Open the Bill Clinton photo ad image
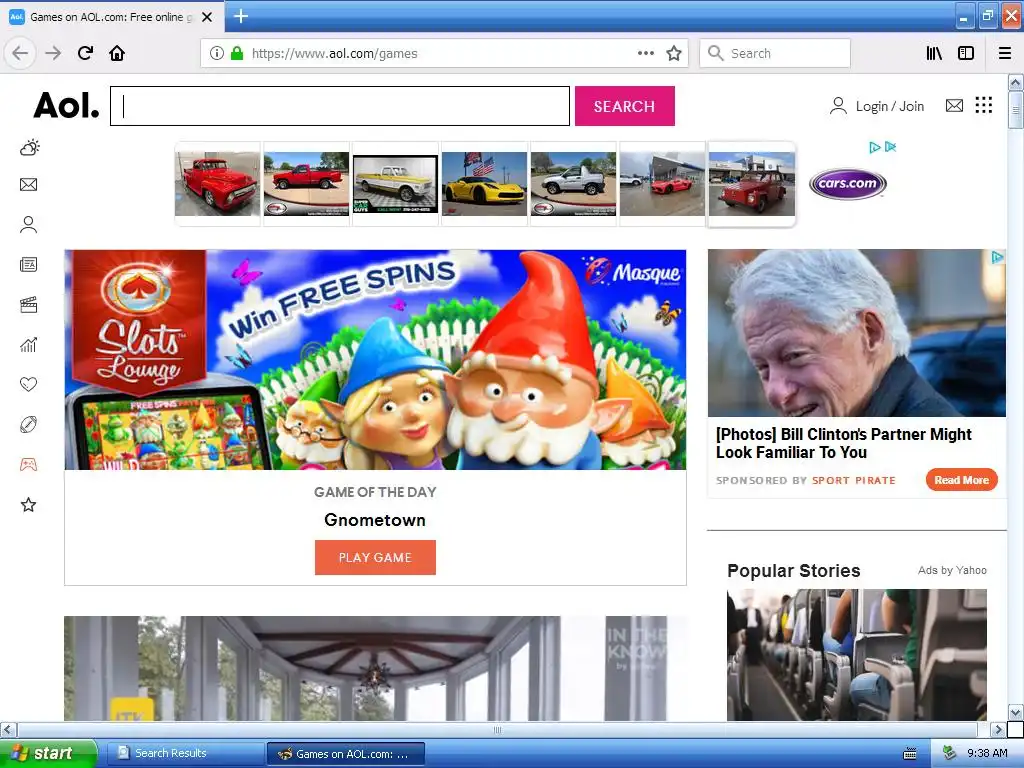 [856, 333]
